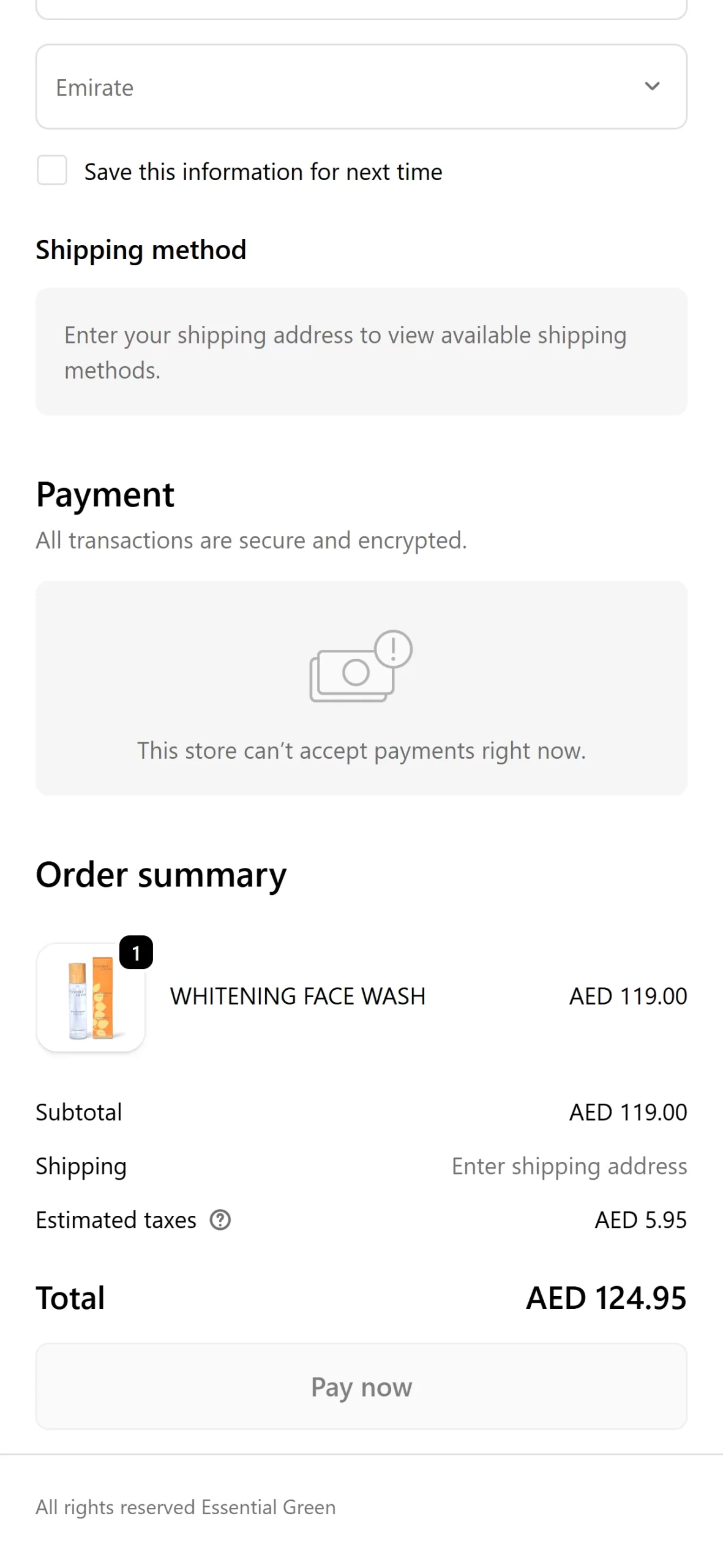Click the payment unavailable cash icon
This screenshot has width=723, height=1568.
tap(361, 666)
